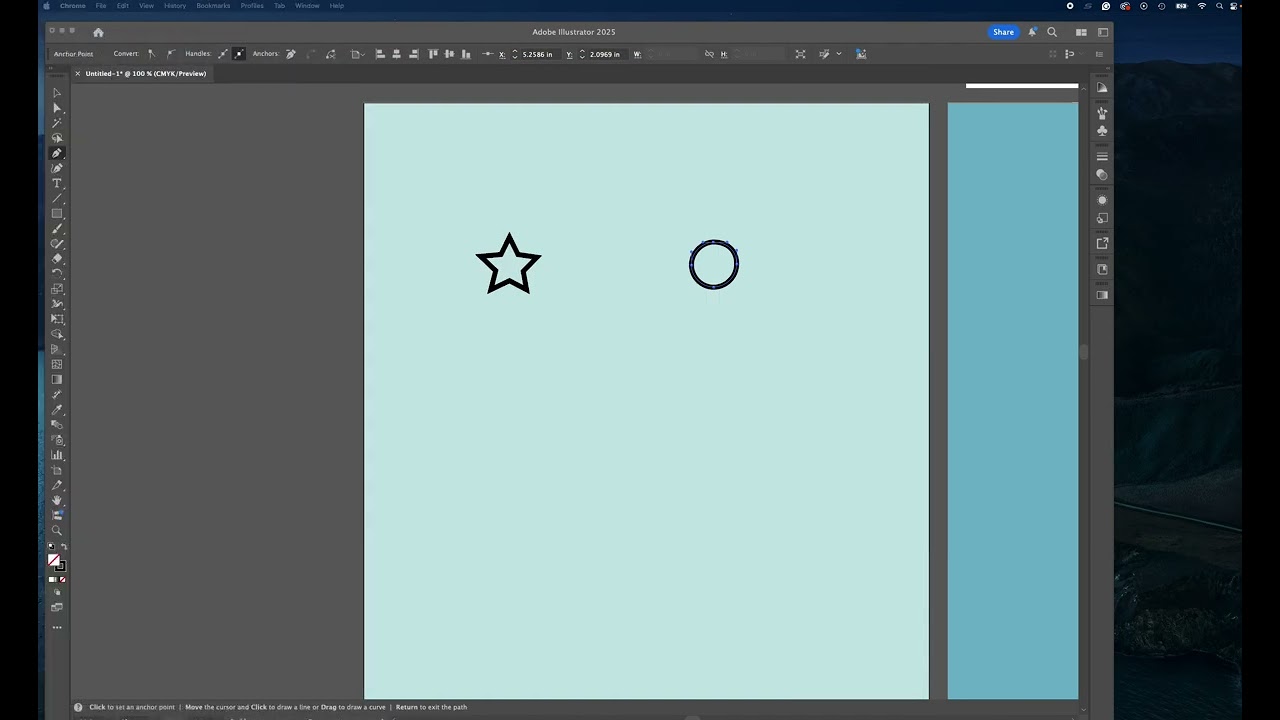Viewport: 1280px width, 720px height.
Task: Step the Y coordinate value arrows
Action: [x=582, y=54]
